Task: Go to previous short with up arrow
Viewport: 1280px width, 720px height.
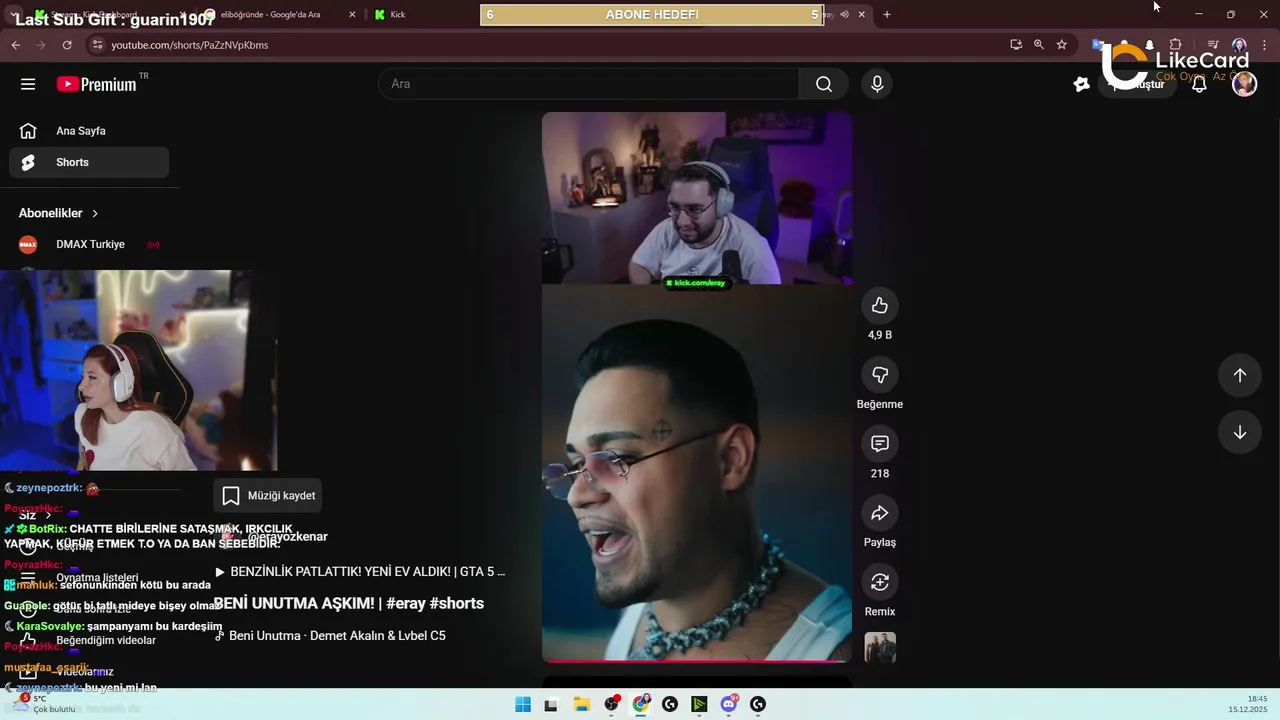Action: click(x=1239, y=375)
